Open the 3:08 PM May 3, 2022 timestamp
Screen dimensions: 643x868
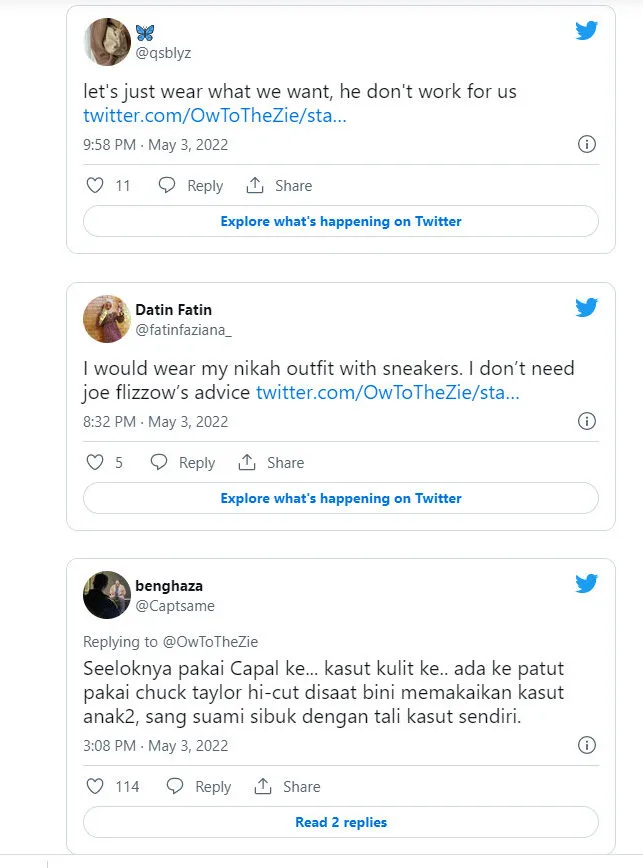(155, 746)
